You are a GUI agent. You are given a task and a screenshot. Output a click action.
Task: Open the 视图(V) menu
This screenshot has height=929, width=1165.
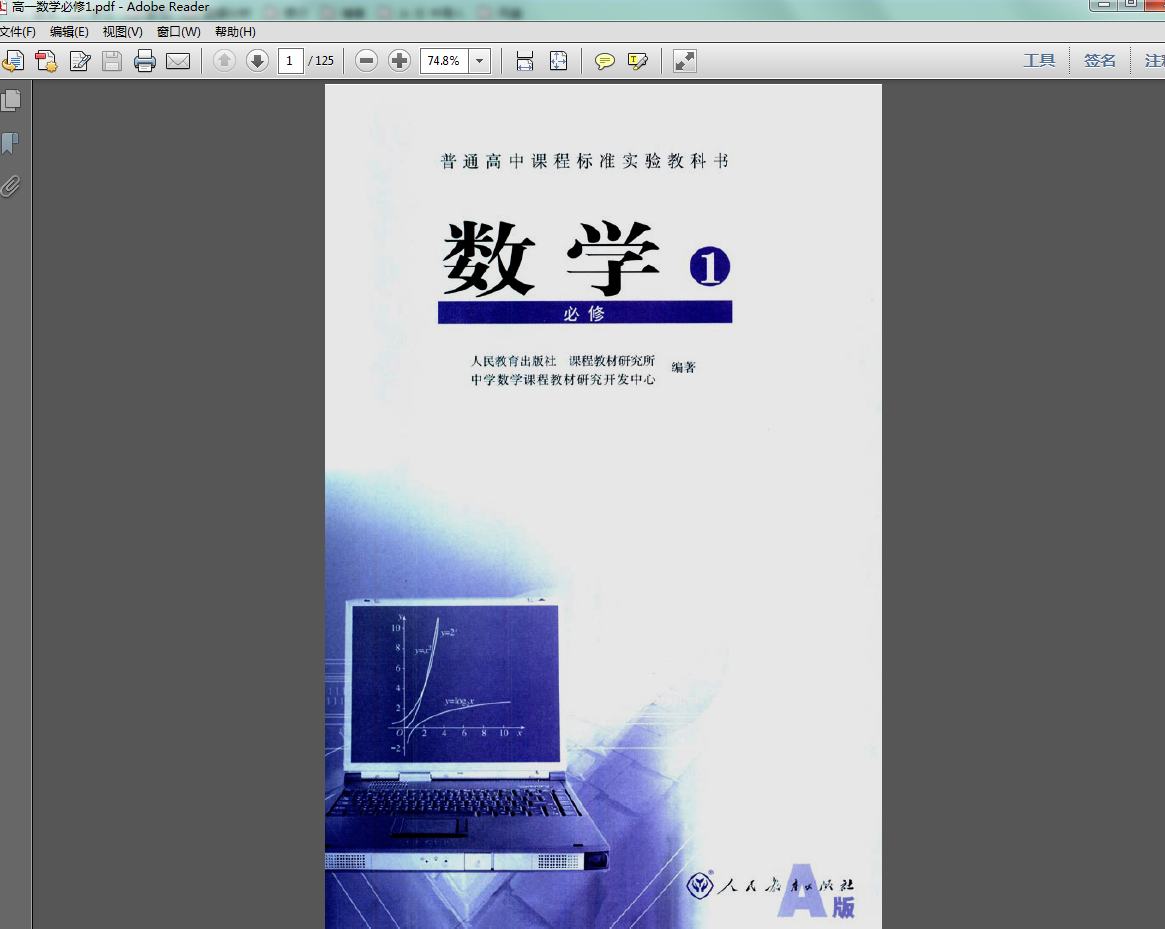123,31
